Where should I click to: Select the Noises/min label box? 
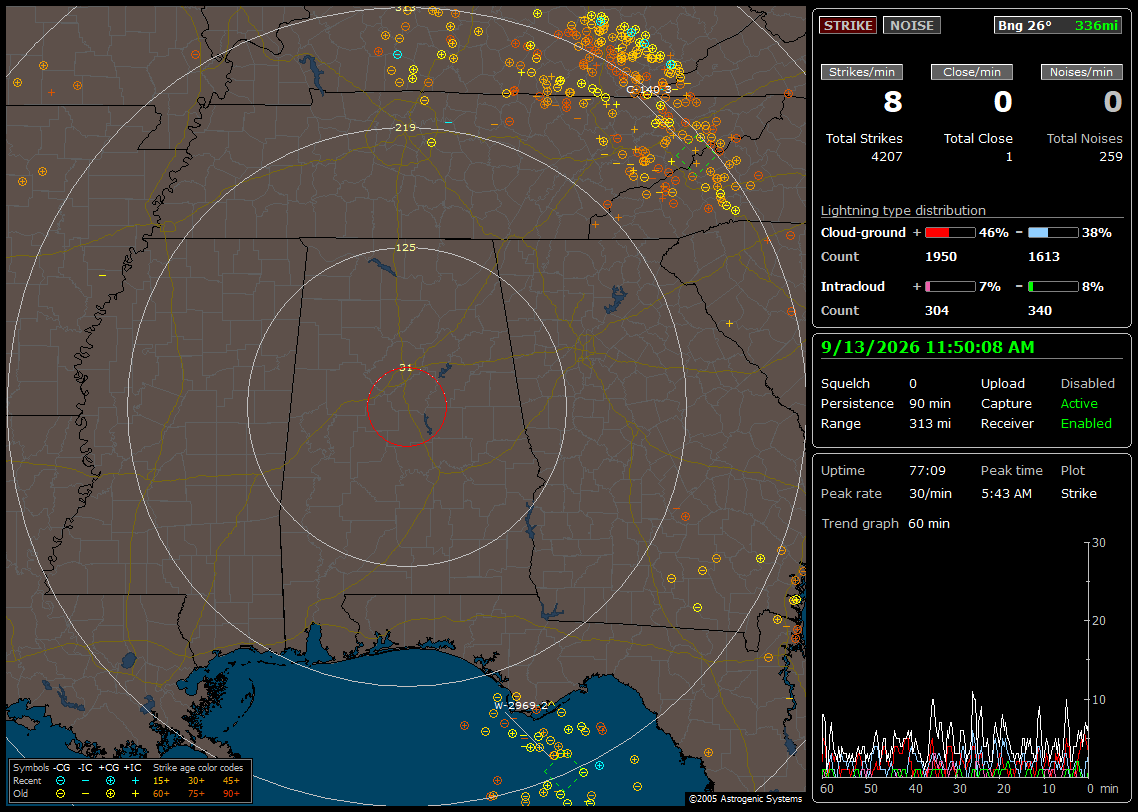coord(1081,72)
